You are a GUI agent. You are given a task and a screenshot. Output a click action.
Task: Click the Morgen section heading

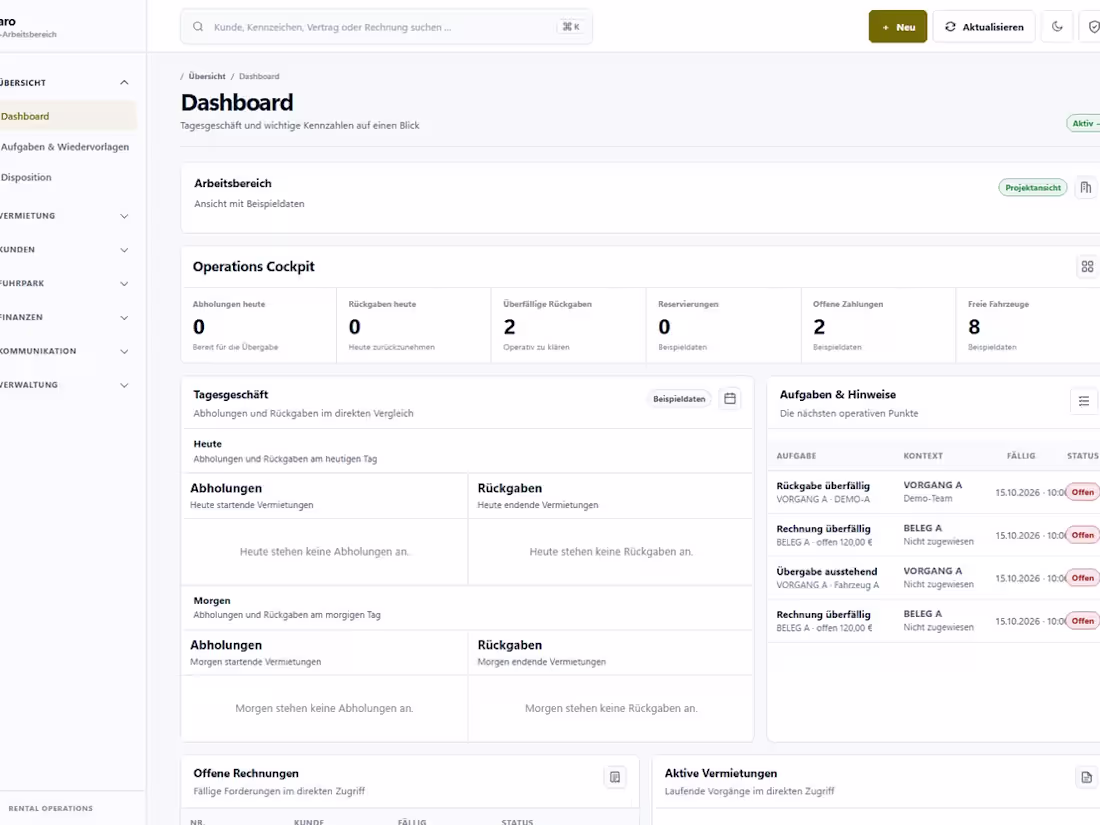tap(212, 601)
